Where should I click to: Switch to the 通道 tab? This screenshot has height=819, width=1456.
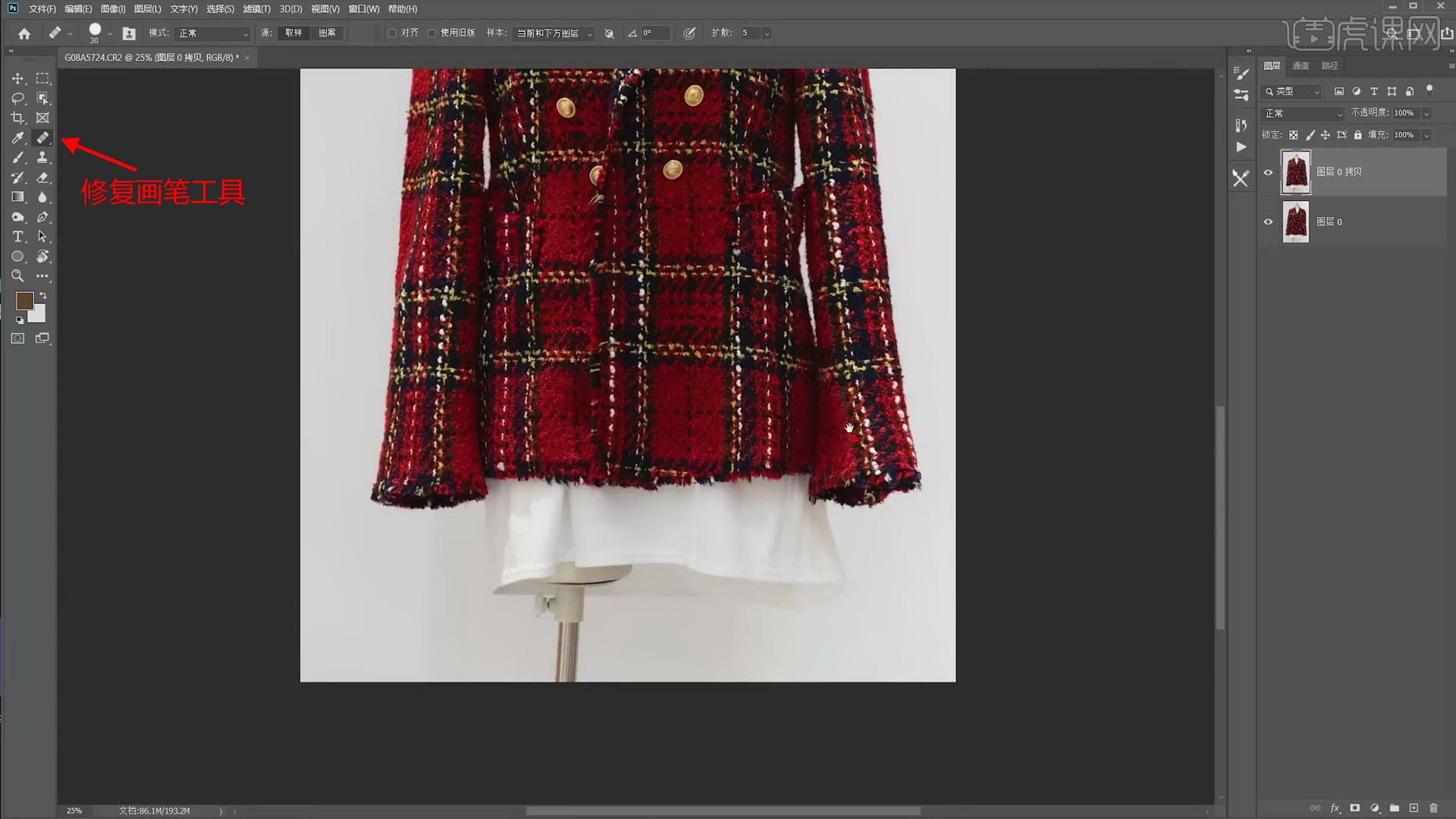pos(1301,66)
